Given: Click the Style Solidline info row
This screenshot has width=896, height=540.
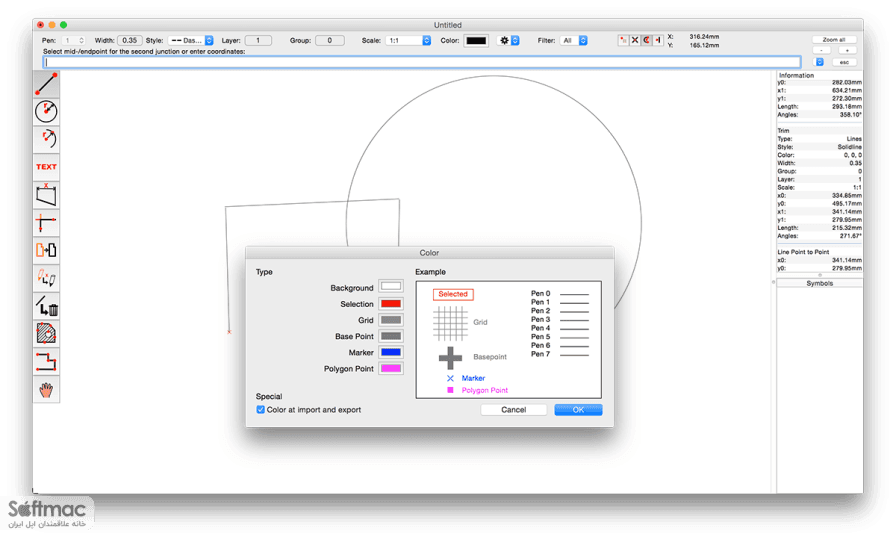Looking at the screenshot, I should click(819, 147).
